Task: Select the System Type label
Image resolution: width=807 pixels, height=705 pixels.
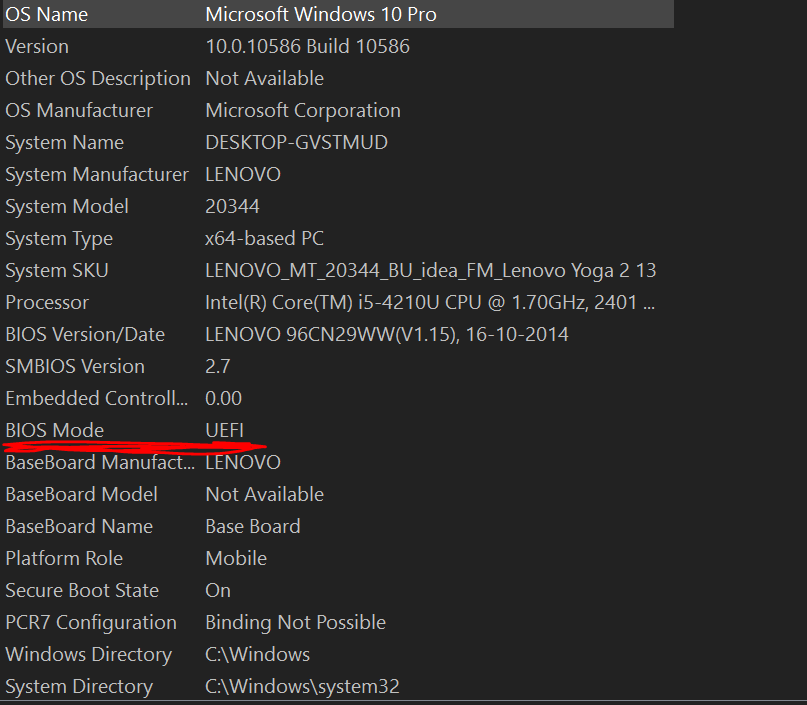Action: tap(59, 238)
